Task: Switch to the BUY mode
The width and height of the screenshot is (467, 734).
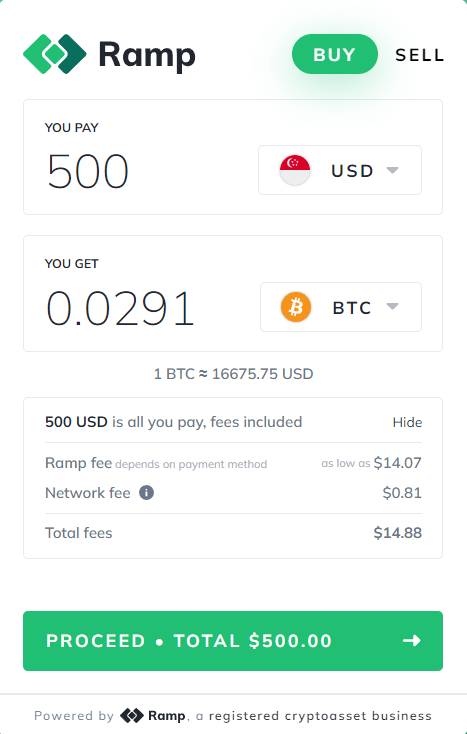Action: coord(335,54)
